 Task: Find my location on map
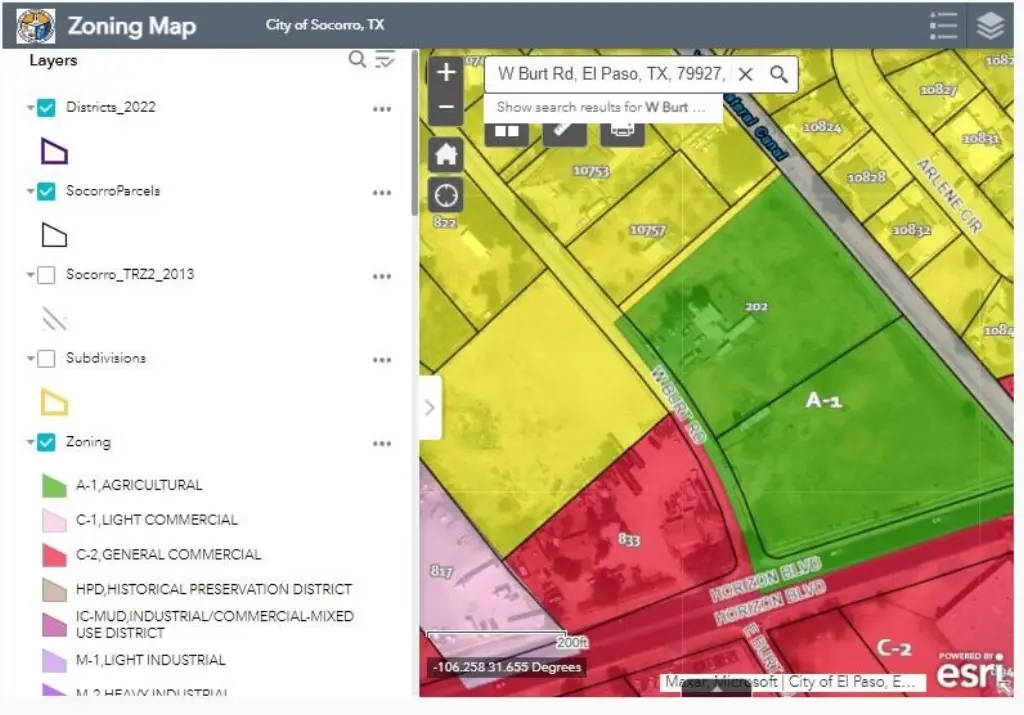(x=446, y=195)
